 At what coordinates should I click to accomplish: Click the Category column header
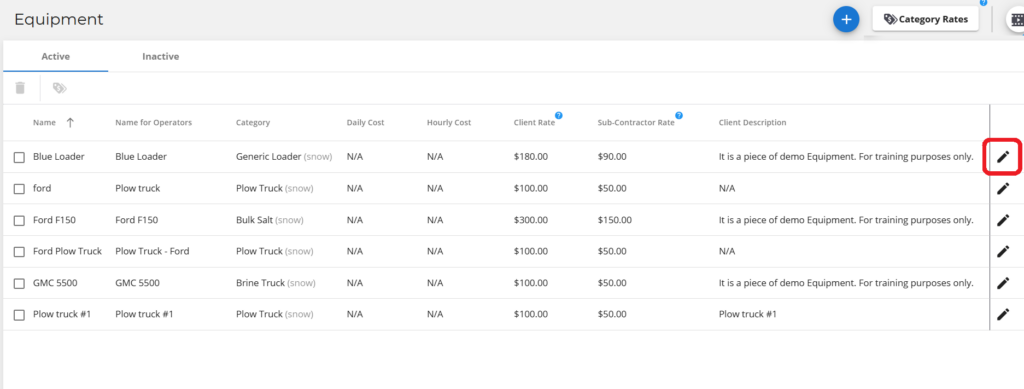253,123
